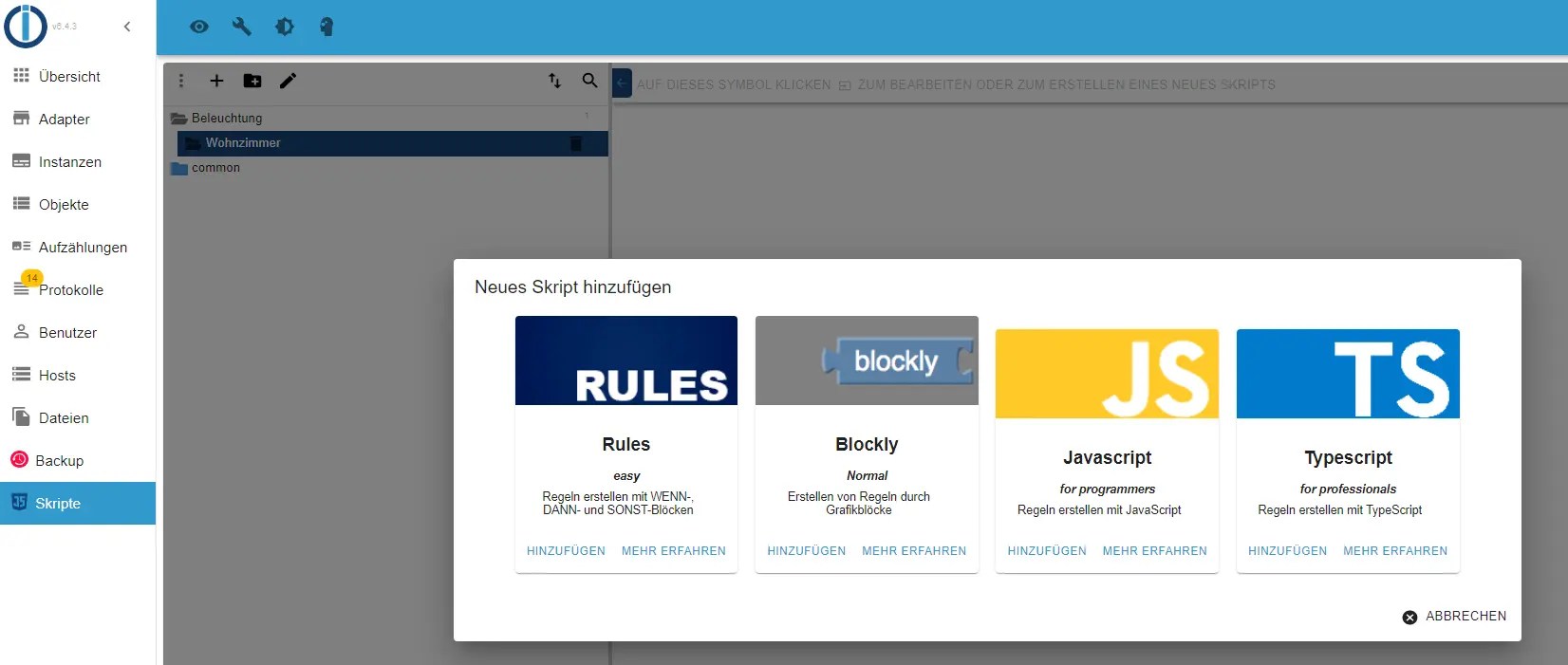Click the Aufzählungen icon
The image size is (1568, 665).
point(21,246)
